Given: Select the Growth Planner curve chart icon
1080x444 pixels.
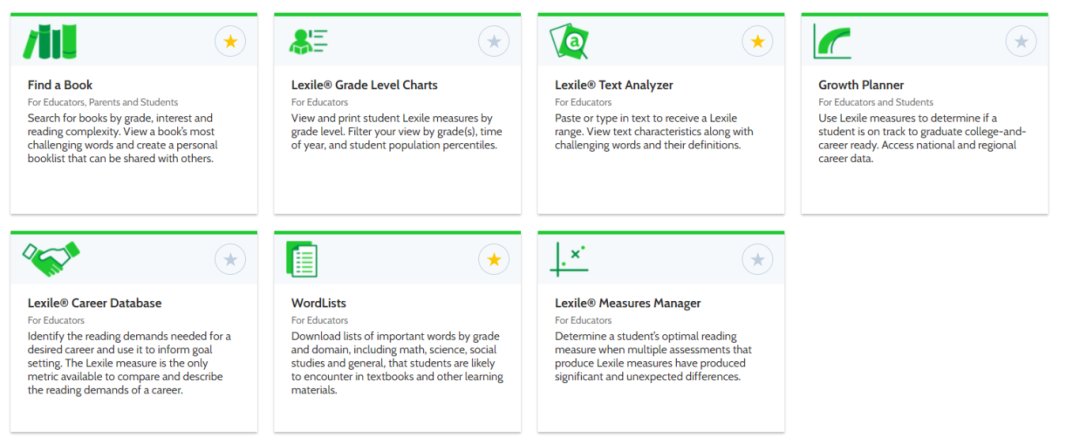Looking at the screenshot, I should pos(831,41).
